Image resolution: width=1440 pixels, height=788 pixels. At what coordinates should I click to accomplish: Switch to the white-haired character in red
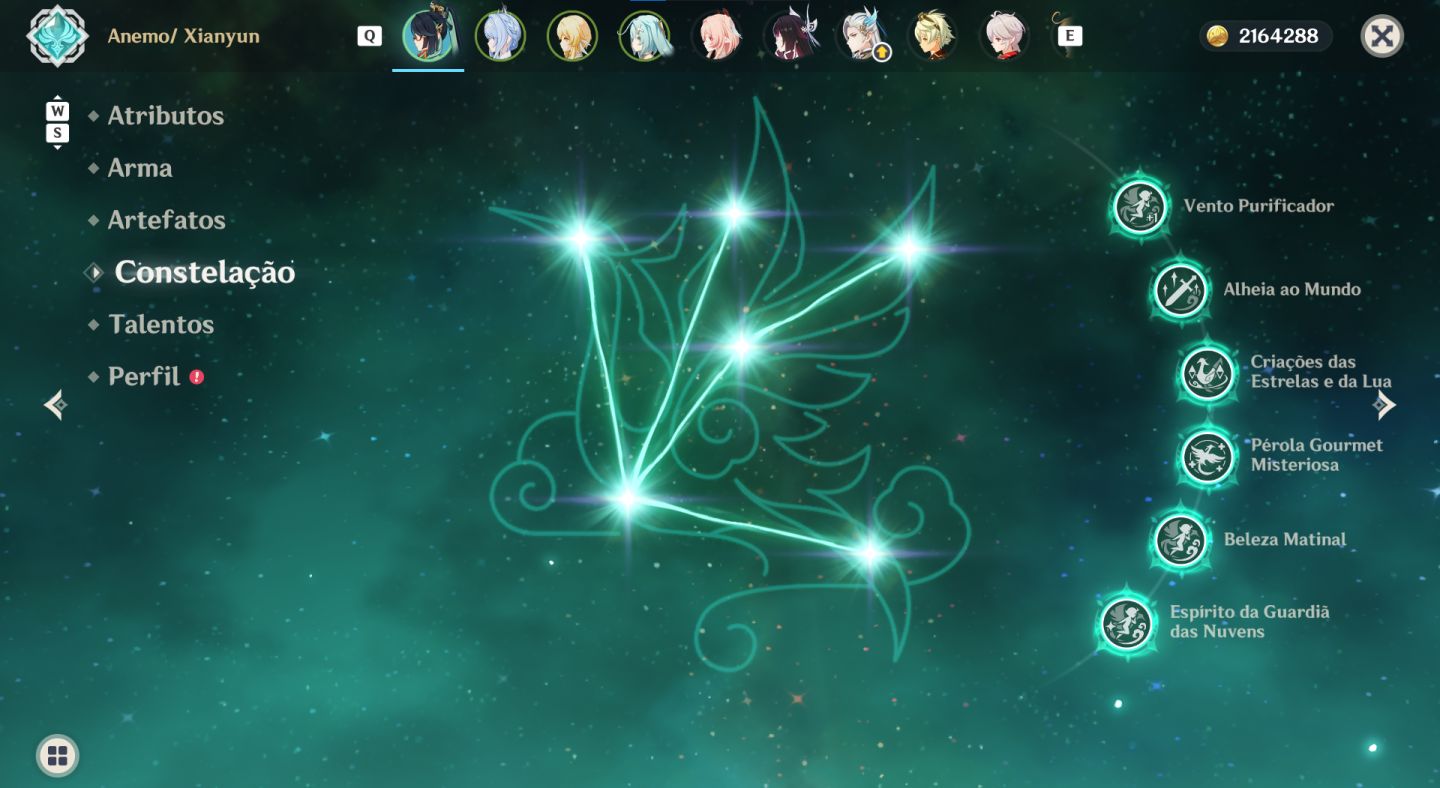coord(1004,36)
